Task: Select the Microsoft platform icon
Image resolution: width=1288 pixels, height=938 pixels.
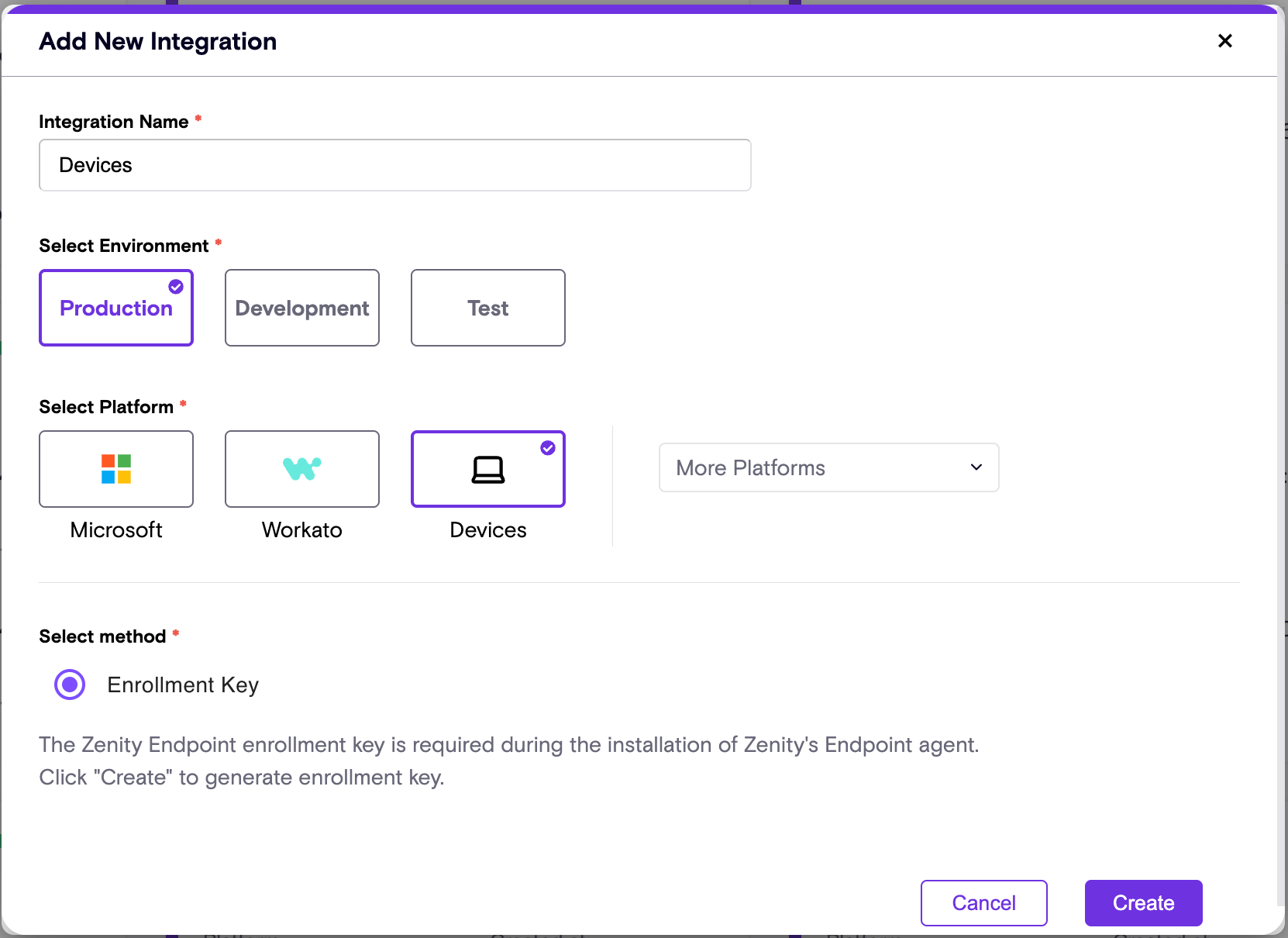Action: pos(115,468)
